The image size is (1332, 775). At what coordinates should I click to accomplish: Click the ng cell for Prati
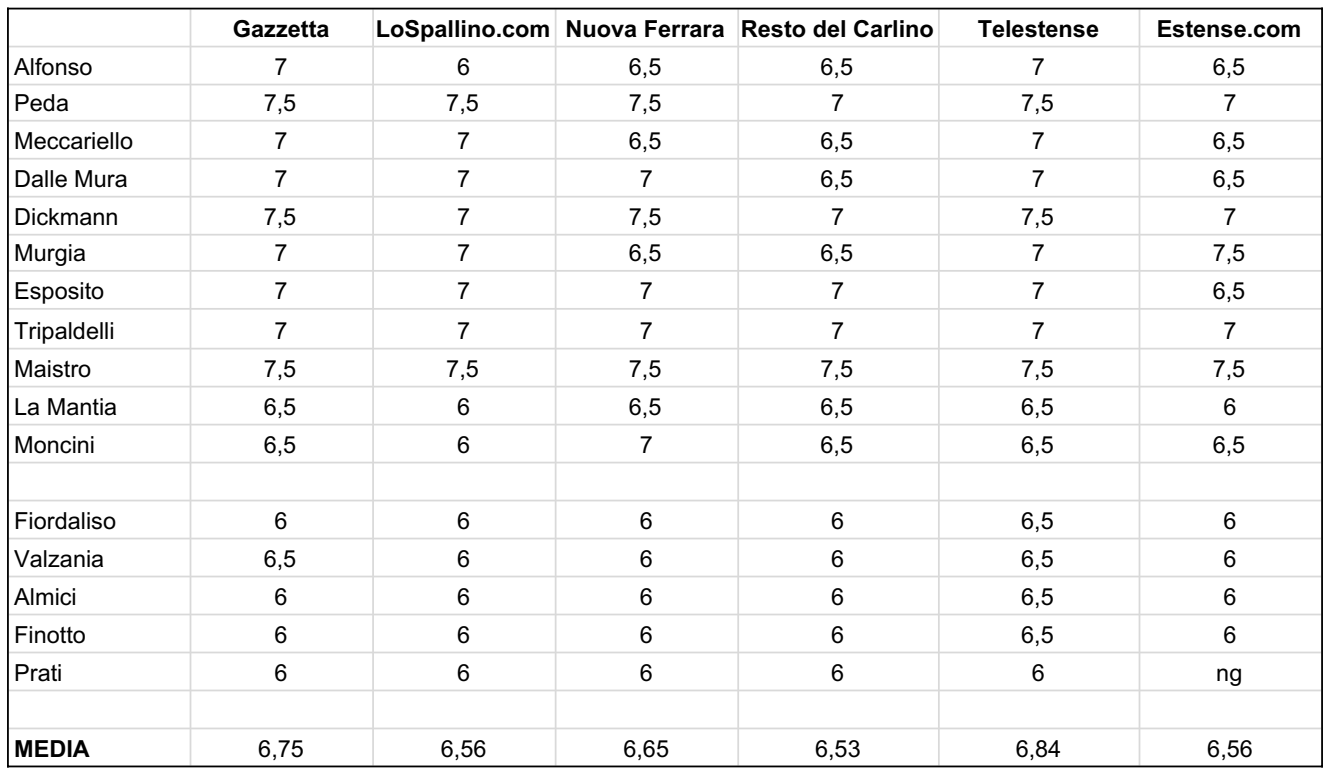coord(1232,673)
